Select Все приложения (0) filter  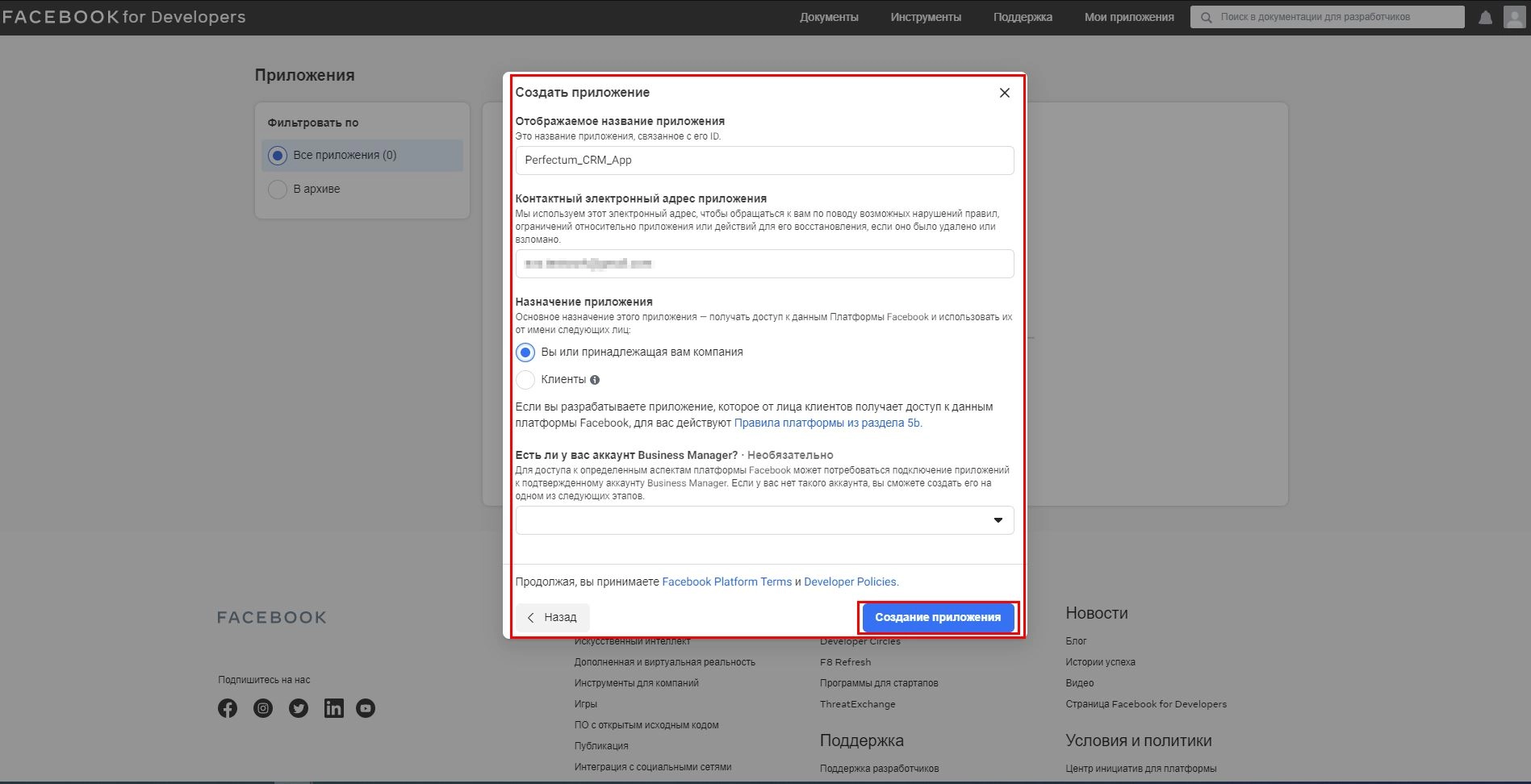(362, 155)
